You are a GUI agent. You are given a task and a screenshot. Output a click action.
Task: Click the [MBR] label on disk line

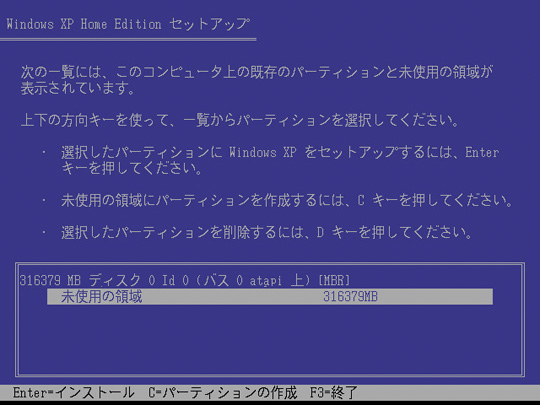click(334, 280)
